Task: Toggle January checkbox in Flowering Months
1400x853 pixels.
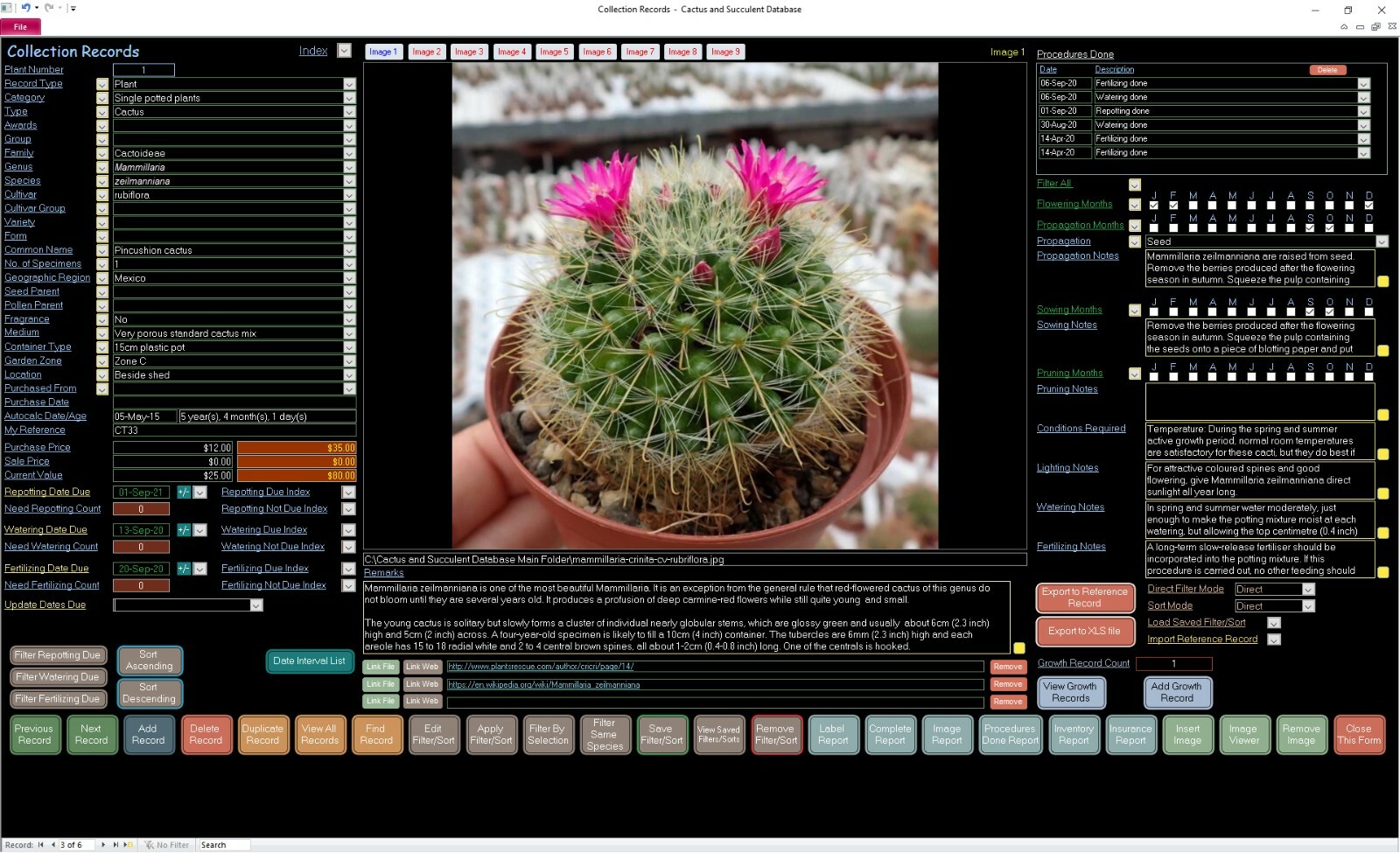Action: (1154, 206)
